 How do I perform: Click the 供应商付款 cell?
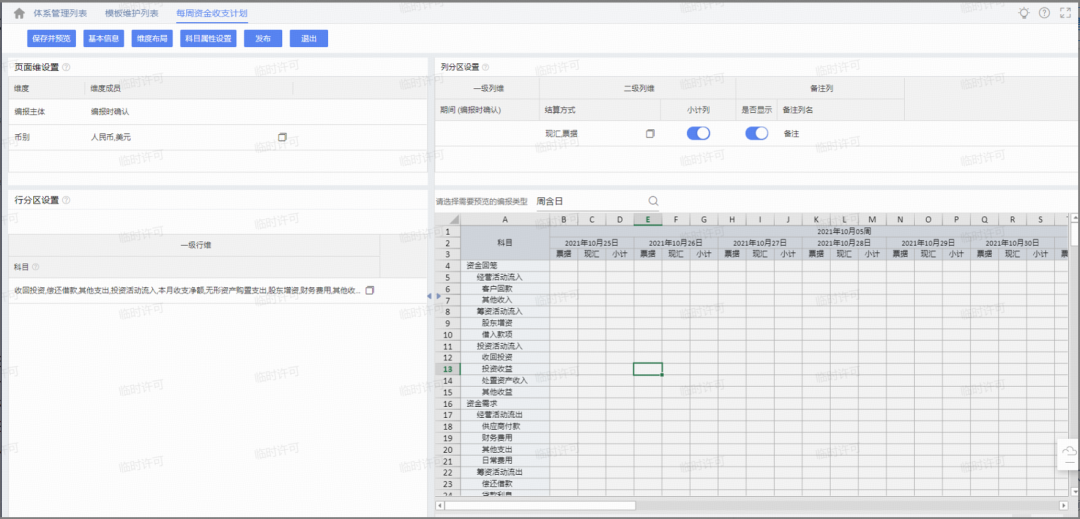[x=505, y=426]
